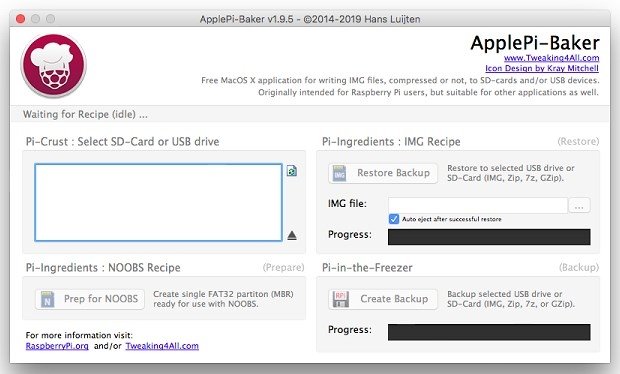Open the www.Tweaking4All.com header link

(551, 58)
